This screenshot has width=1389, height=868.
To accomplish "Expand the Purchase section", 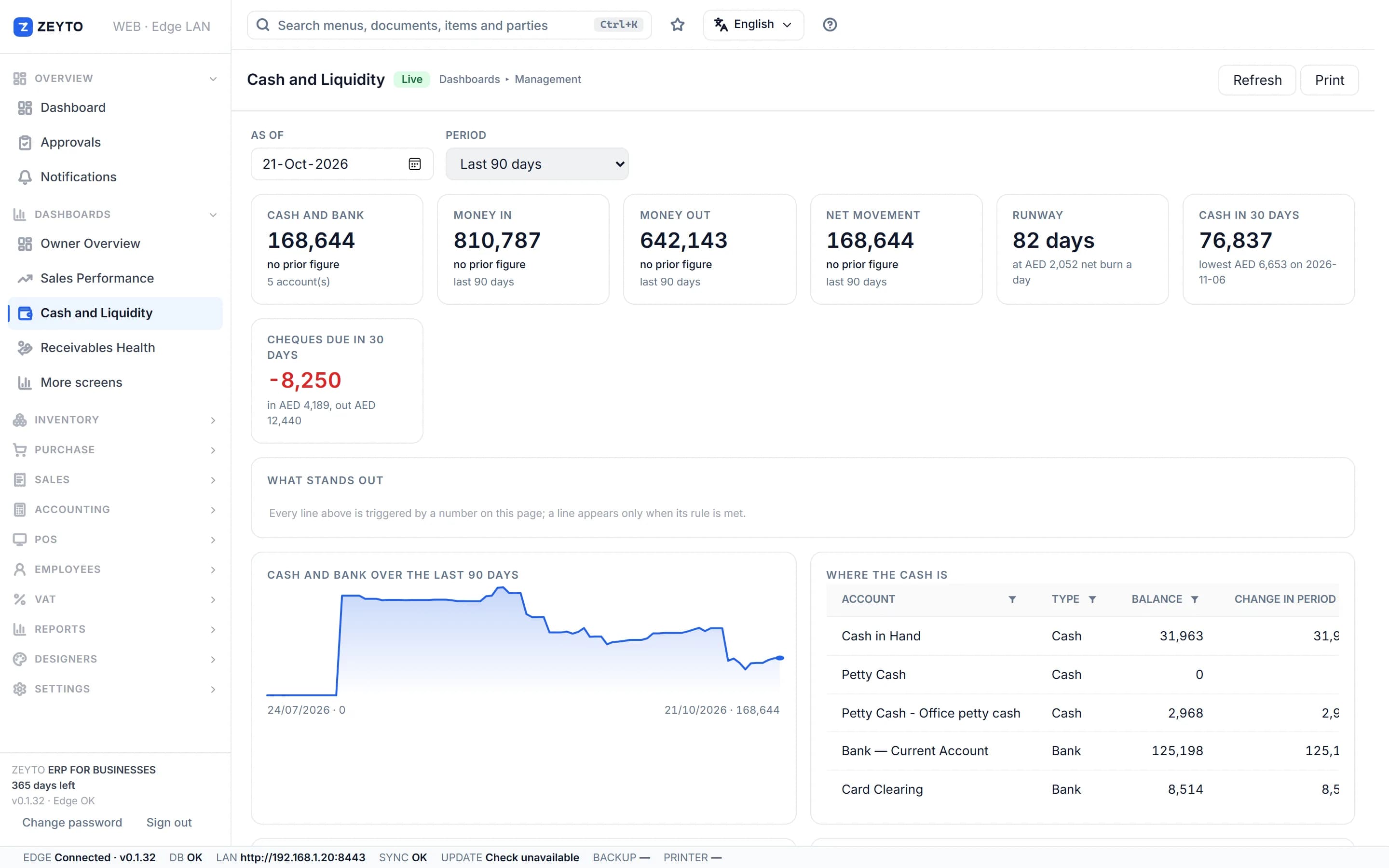I will click(115, 450).
